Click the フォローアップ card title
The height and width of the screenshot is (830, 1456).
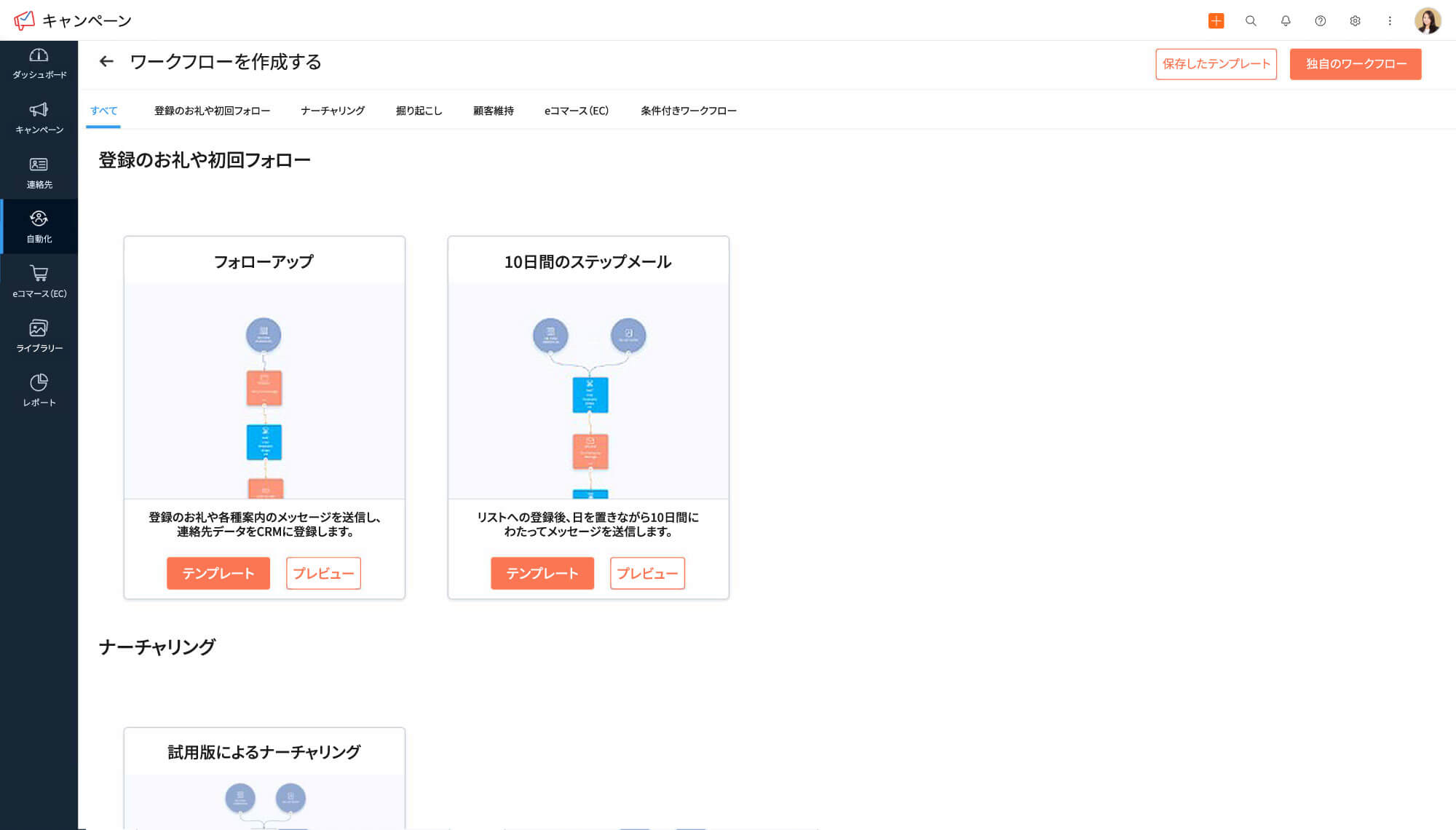point(264,262)
